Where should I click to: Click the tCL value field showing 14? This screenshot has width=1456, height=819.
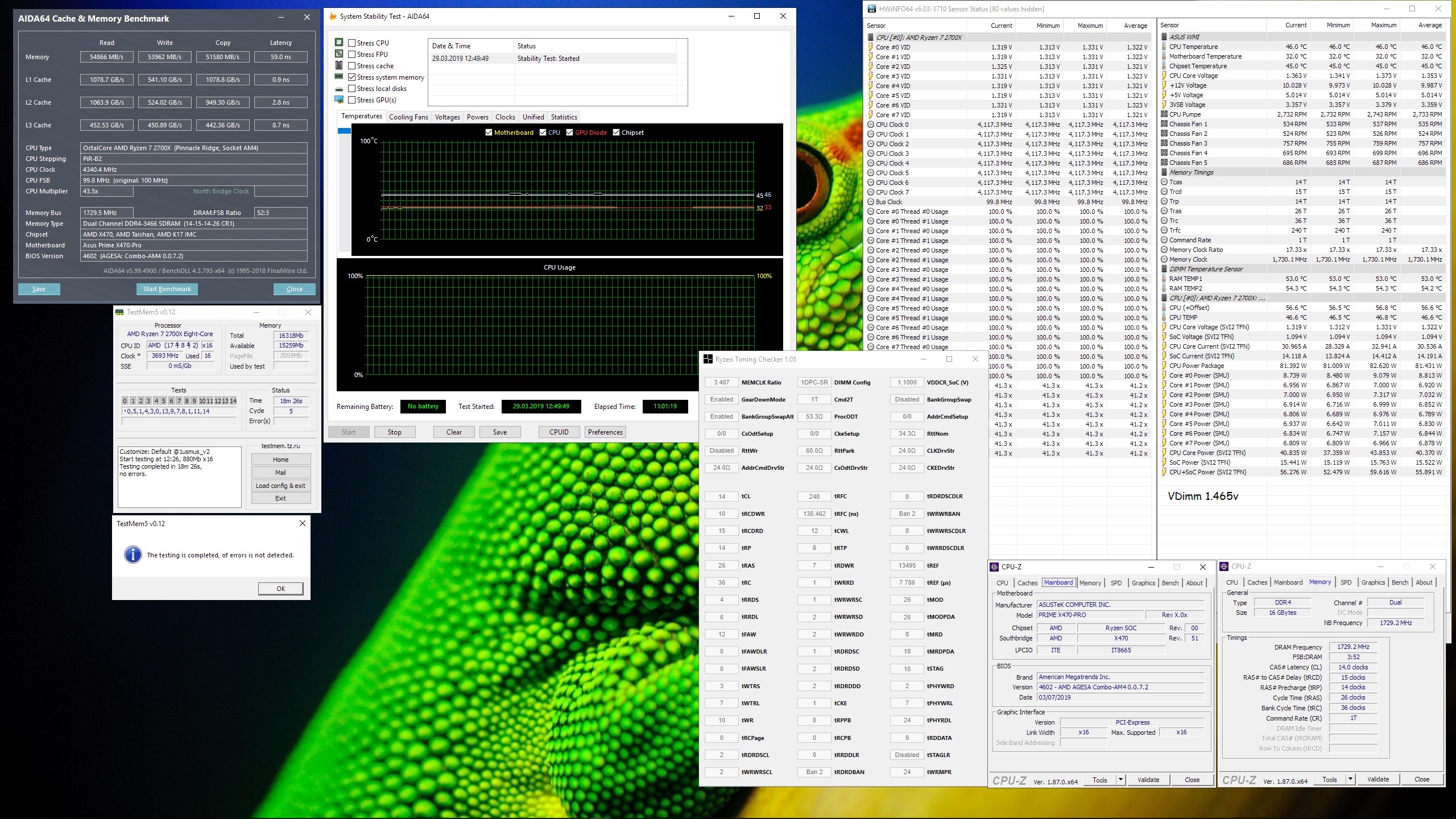[721, 497]
